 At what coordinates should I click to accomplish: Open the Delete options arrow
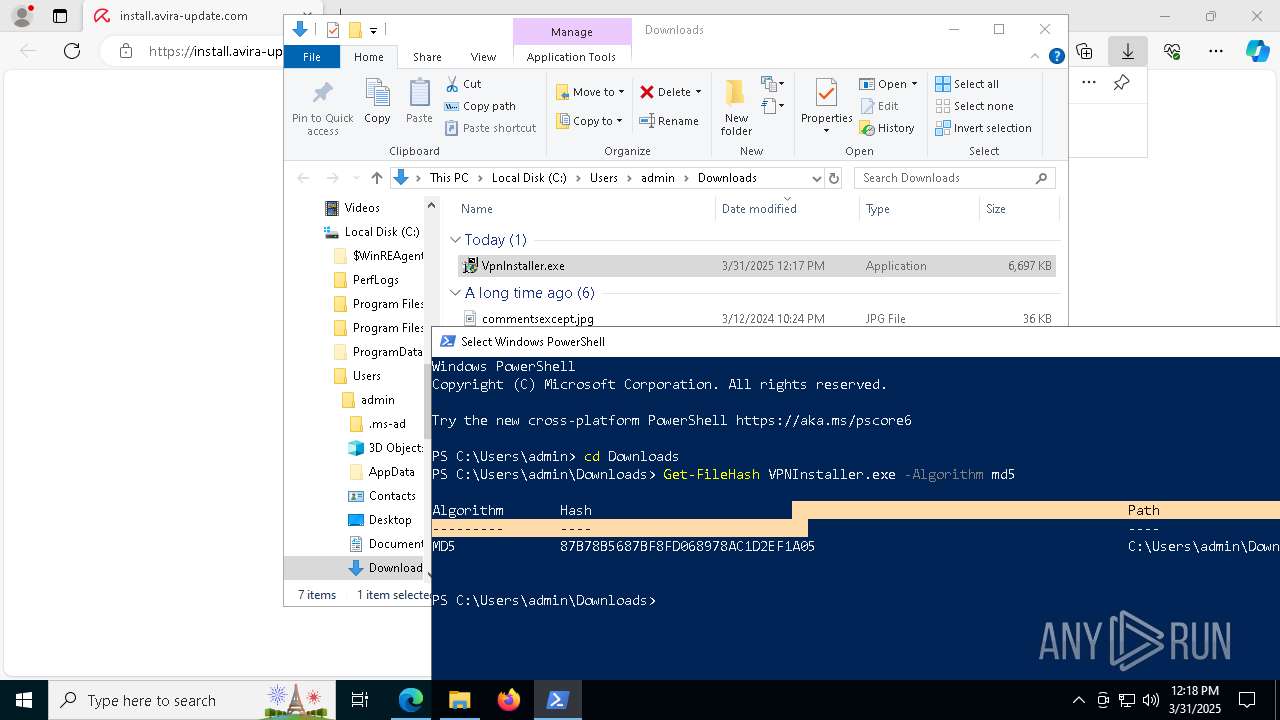click(x=698, y=92)
